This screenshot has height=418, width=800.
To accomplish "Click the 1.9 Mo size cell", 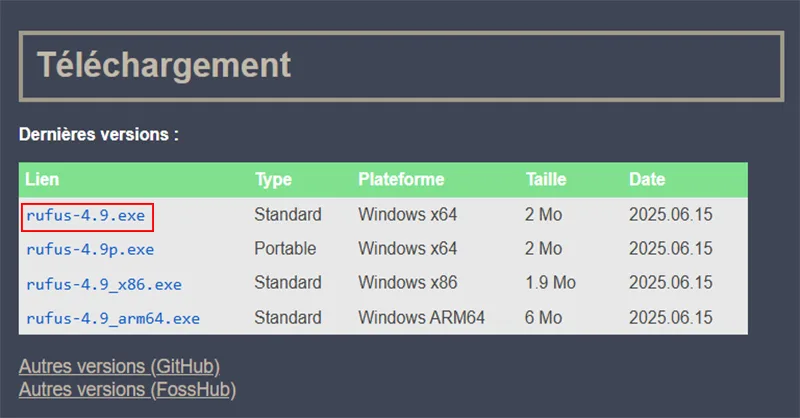I will click(551, 282).
